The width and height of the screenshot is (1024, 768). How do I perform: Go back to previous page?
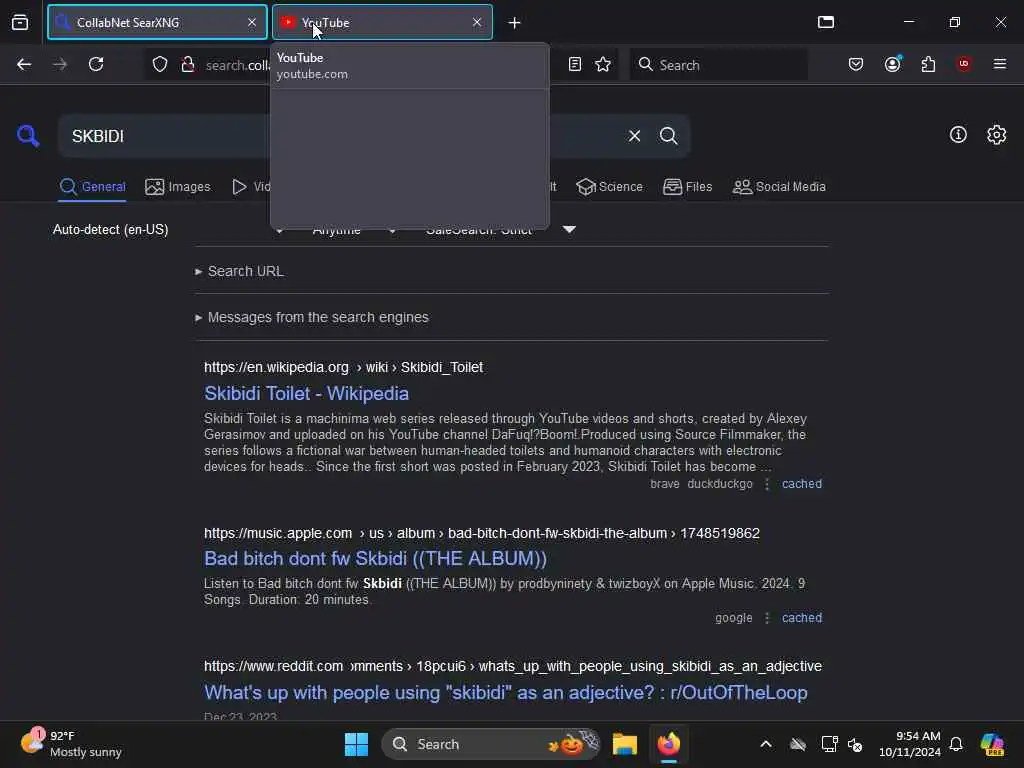point(24,64)
